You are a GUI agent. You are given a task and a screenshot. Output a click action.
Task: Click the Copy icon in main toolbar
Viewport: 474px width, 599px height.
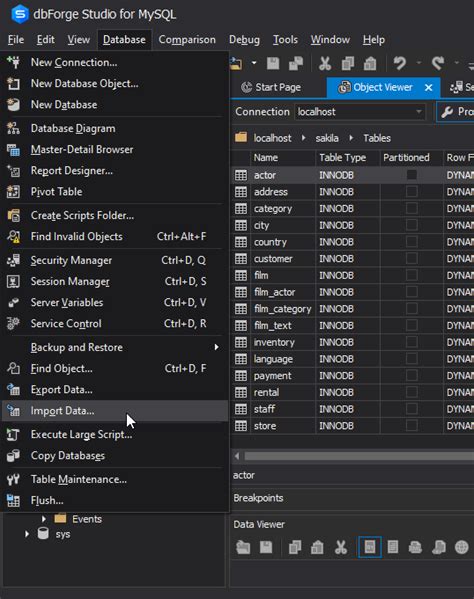pyautogui.click(x=348, y=63)
